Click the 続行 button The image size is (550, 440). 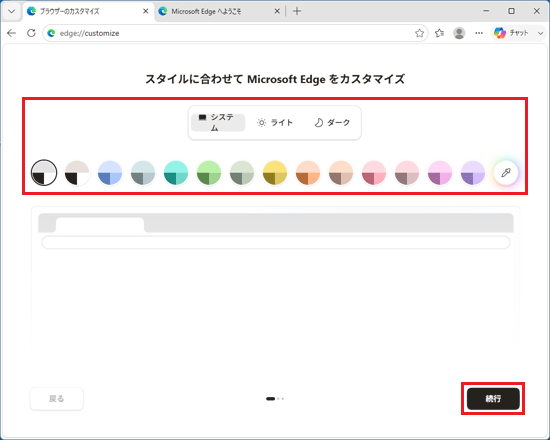493,399
